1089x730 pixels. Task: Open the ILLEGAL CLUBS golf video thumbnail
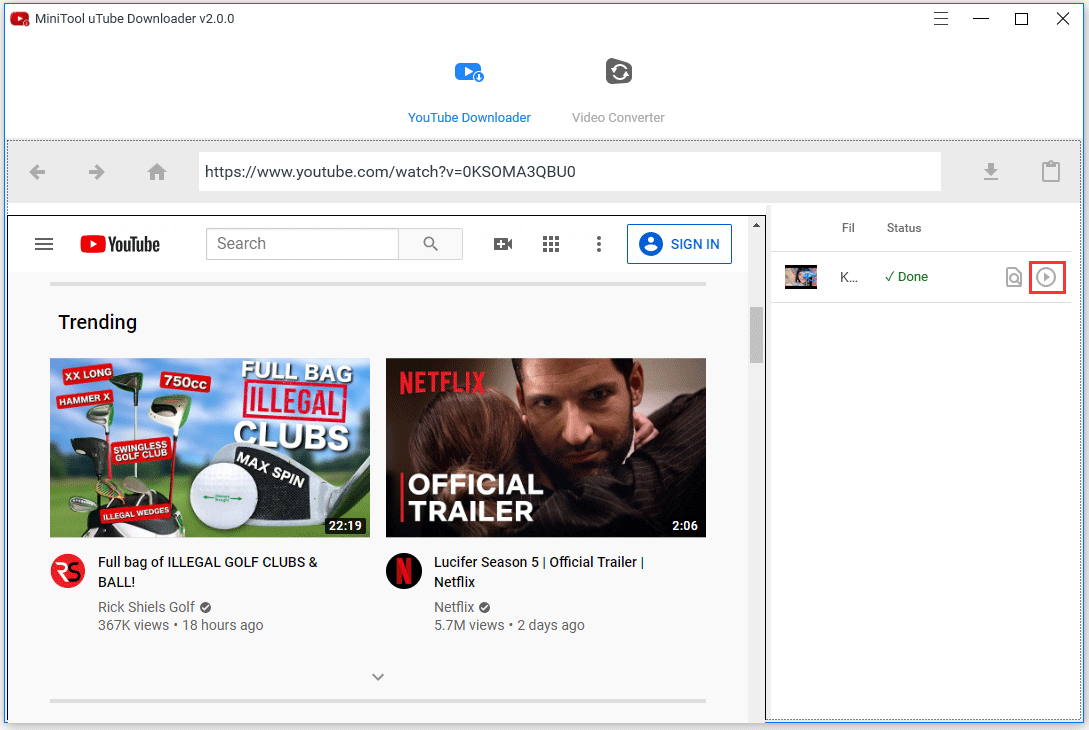point(210,447)
